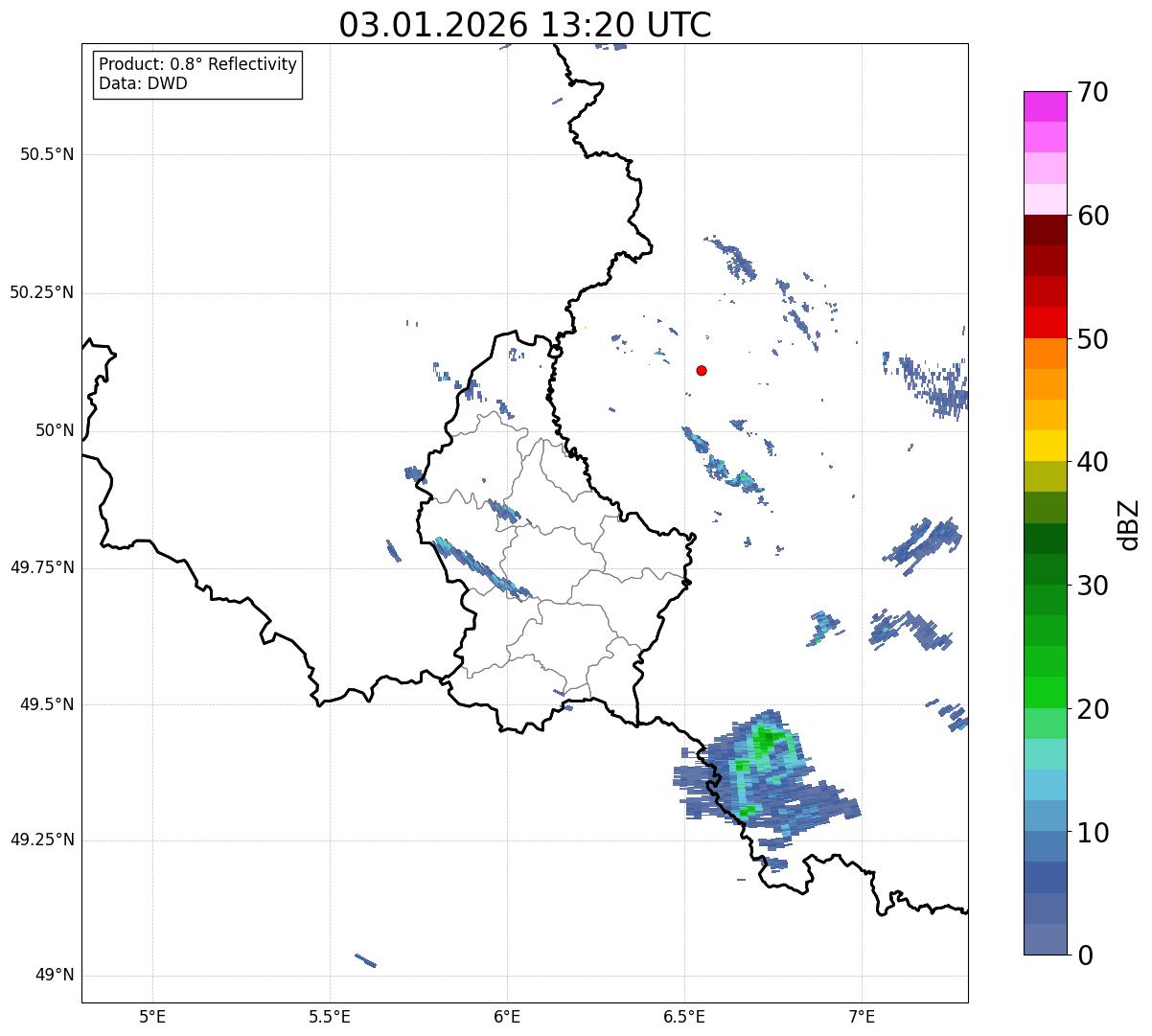Click the 49.5°N latitude label

coord(47,704)
